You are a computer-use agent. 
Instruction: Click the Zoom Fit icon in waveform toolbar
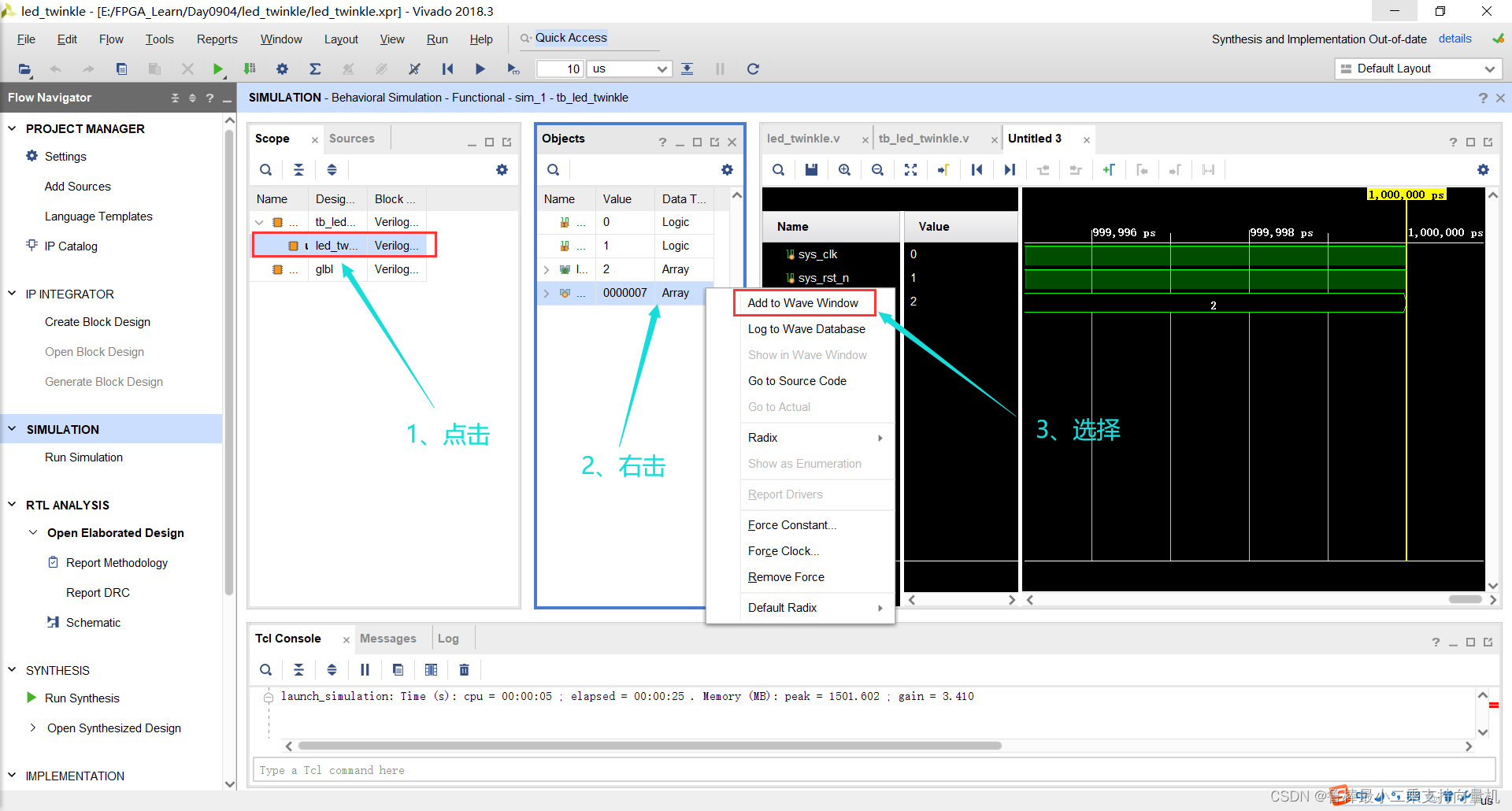coord(910,170)
